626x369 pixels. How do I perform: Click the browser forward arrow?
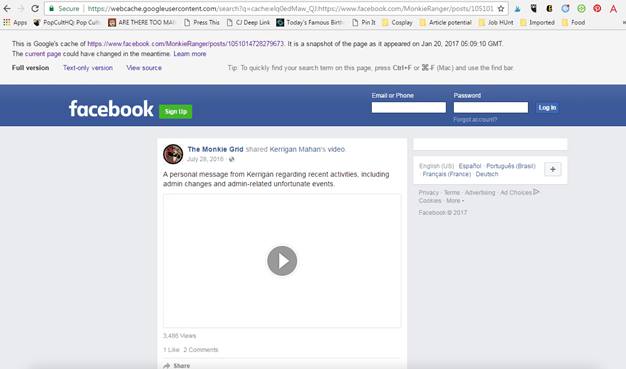click(x=21, y=8)
